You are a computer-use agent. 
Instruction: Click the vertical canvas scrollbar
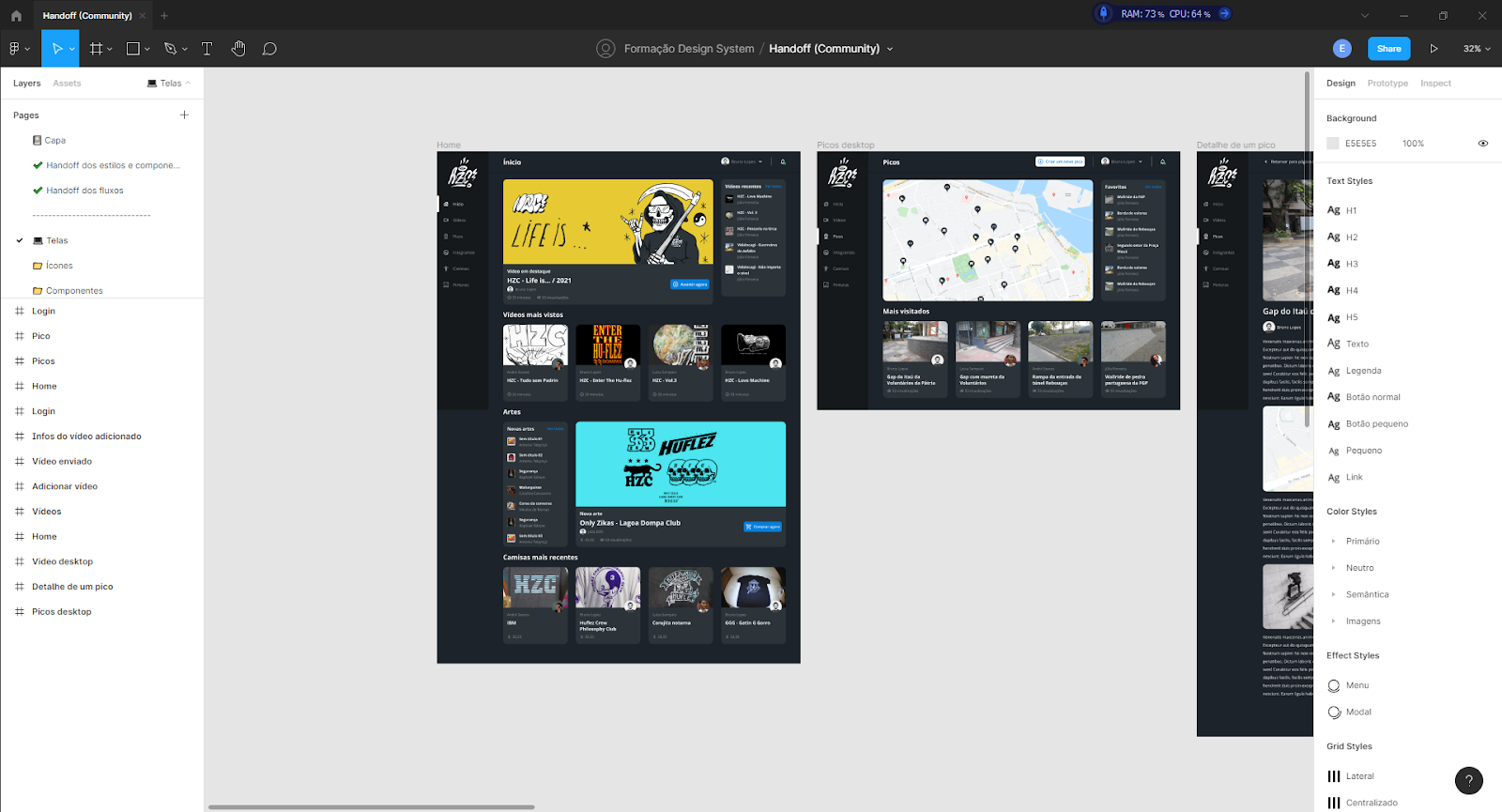(x=1307, y=250)
